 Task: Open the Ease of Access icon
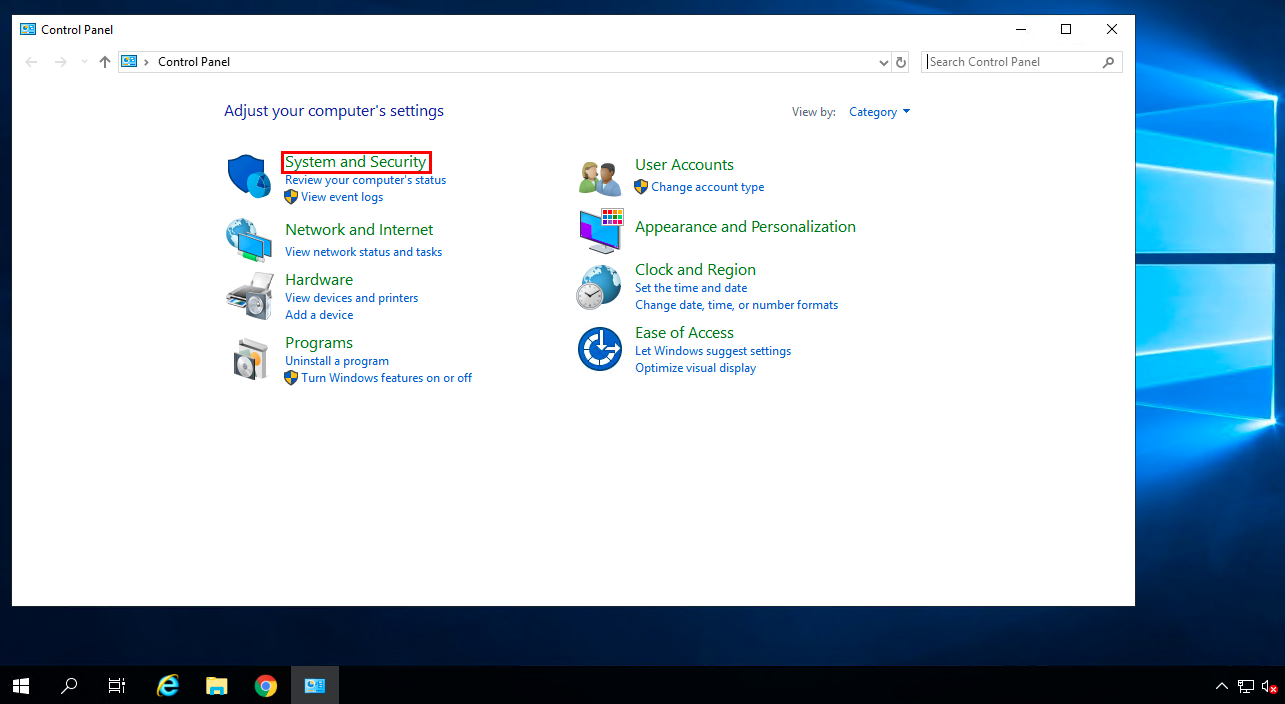(600, 349)
